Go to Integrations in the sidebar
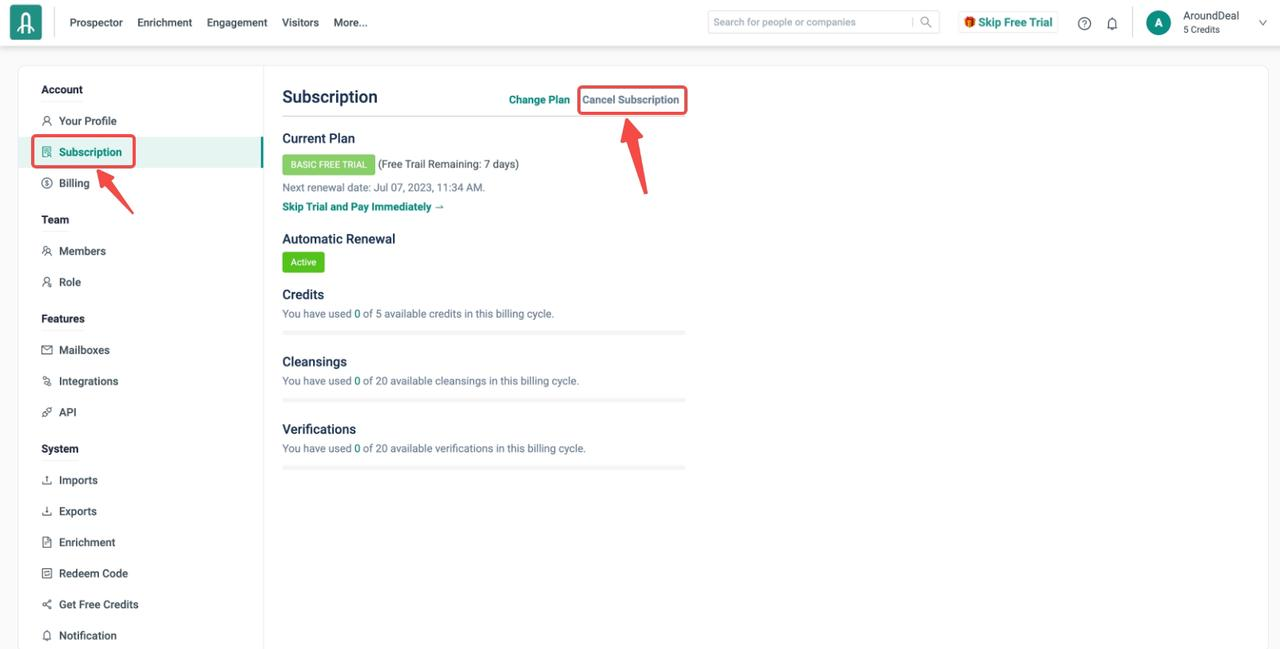The height and width of the screenshot is (649, 1280). (88, 381)
